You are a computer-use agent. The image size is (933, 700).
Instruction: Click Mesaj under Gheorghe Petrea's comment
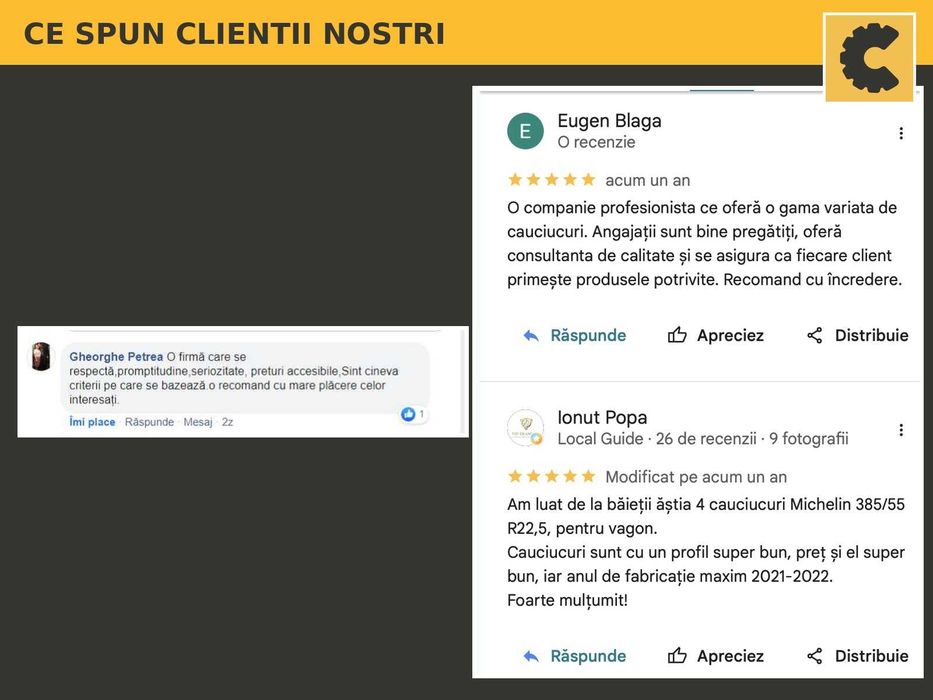tap(198, 422)
